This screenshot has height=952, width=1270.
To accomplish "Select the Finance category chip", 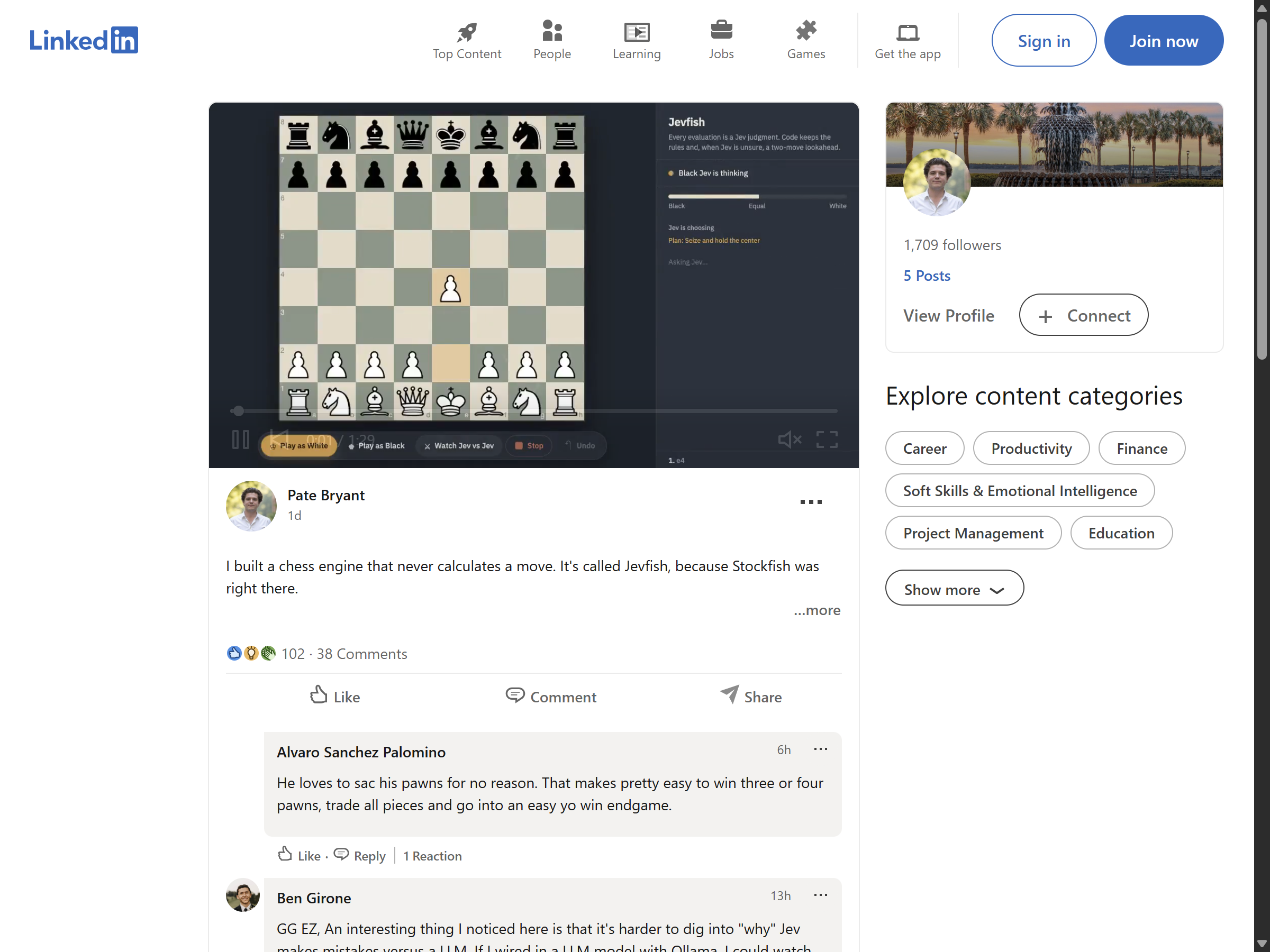I will click(1141, 448).
